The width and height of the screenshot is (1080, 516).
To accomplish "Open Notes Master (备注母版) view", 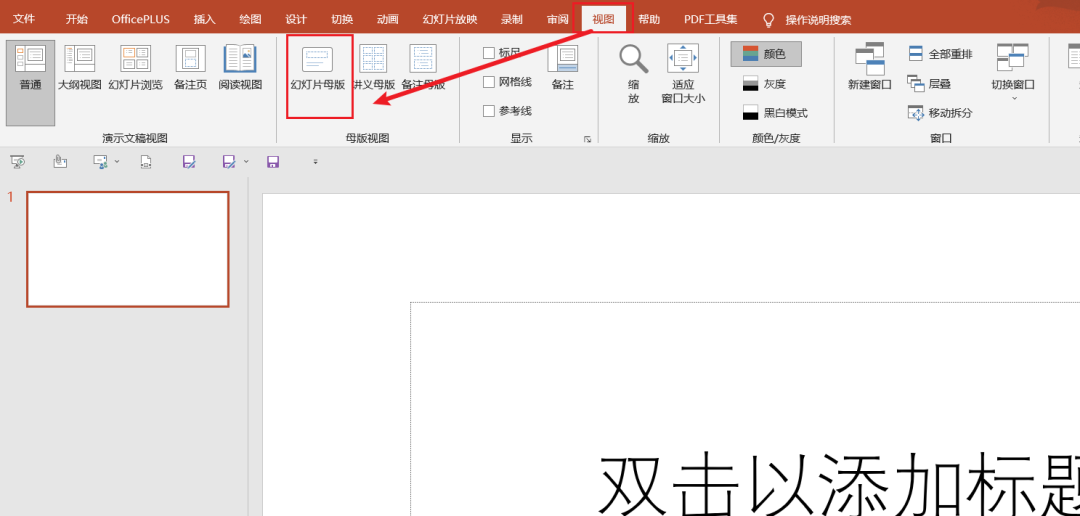I will tap(423, 68).
